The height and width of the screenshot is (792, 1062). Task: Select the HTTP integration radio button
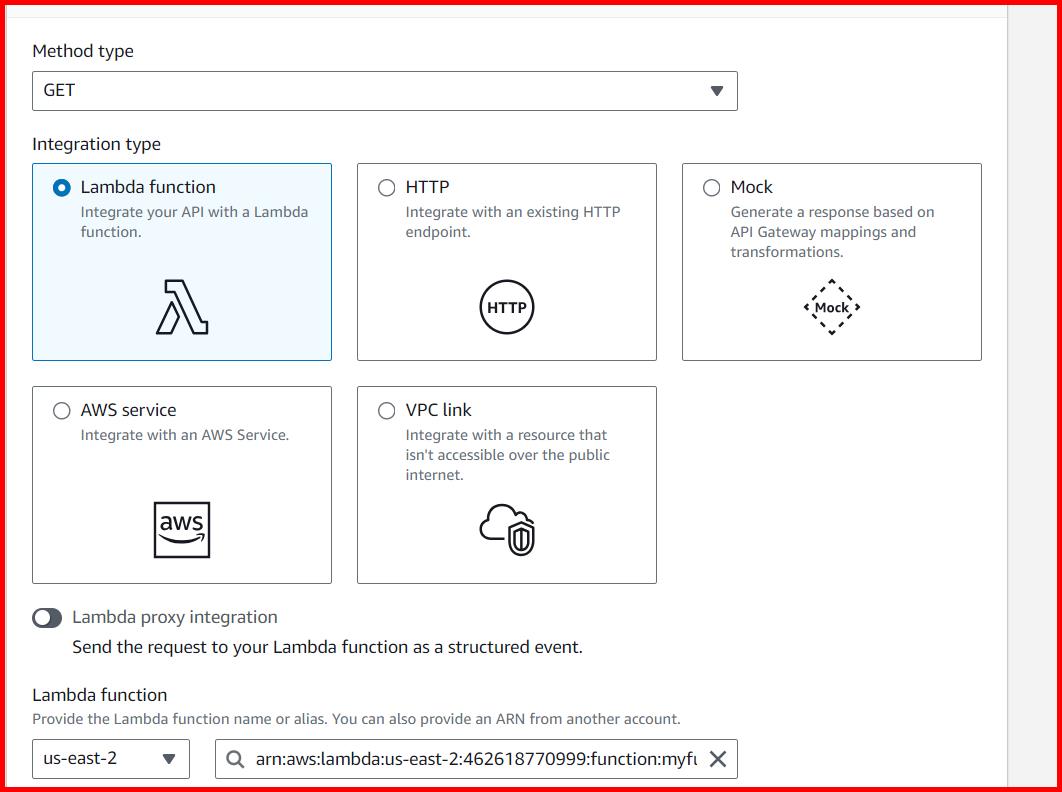(385, 187)
